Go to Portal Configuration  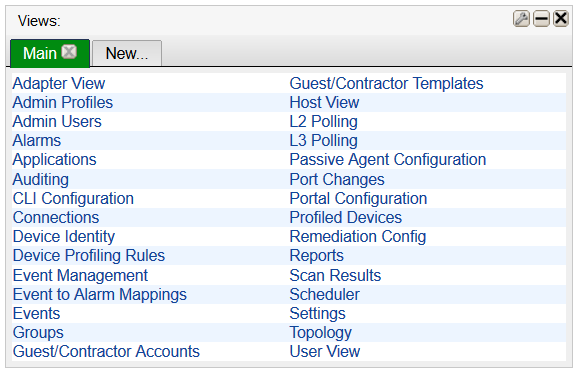point(358,198)
